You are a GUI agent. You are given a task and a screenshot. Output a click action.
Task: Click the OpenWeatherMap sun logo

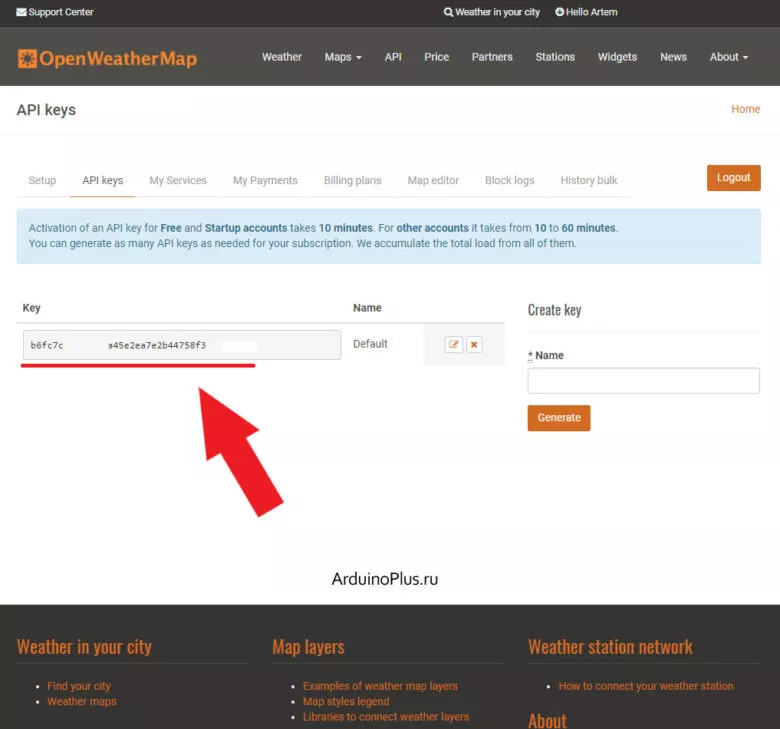click(27, 58)
